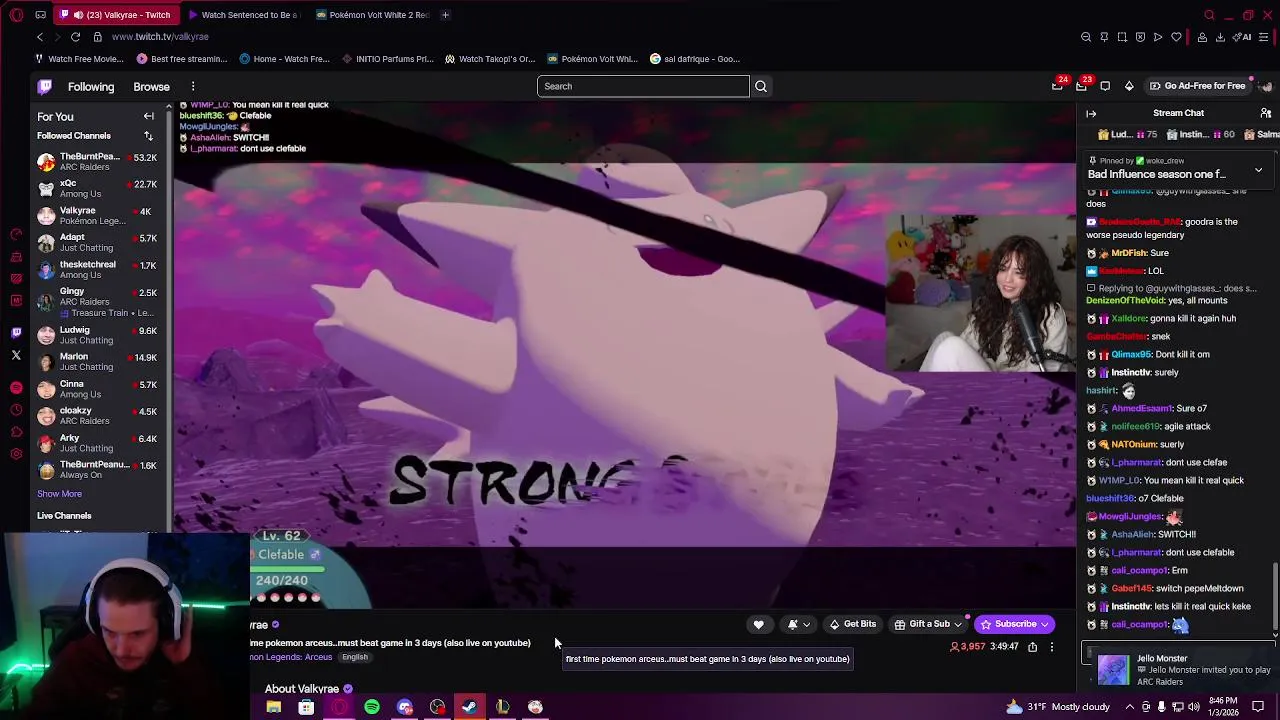1280x720 pixels.
Task: Open the taskbar clock showing 8:46 PM
Action: click(x=1223, y=707)
